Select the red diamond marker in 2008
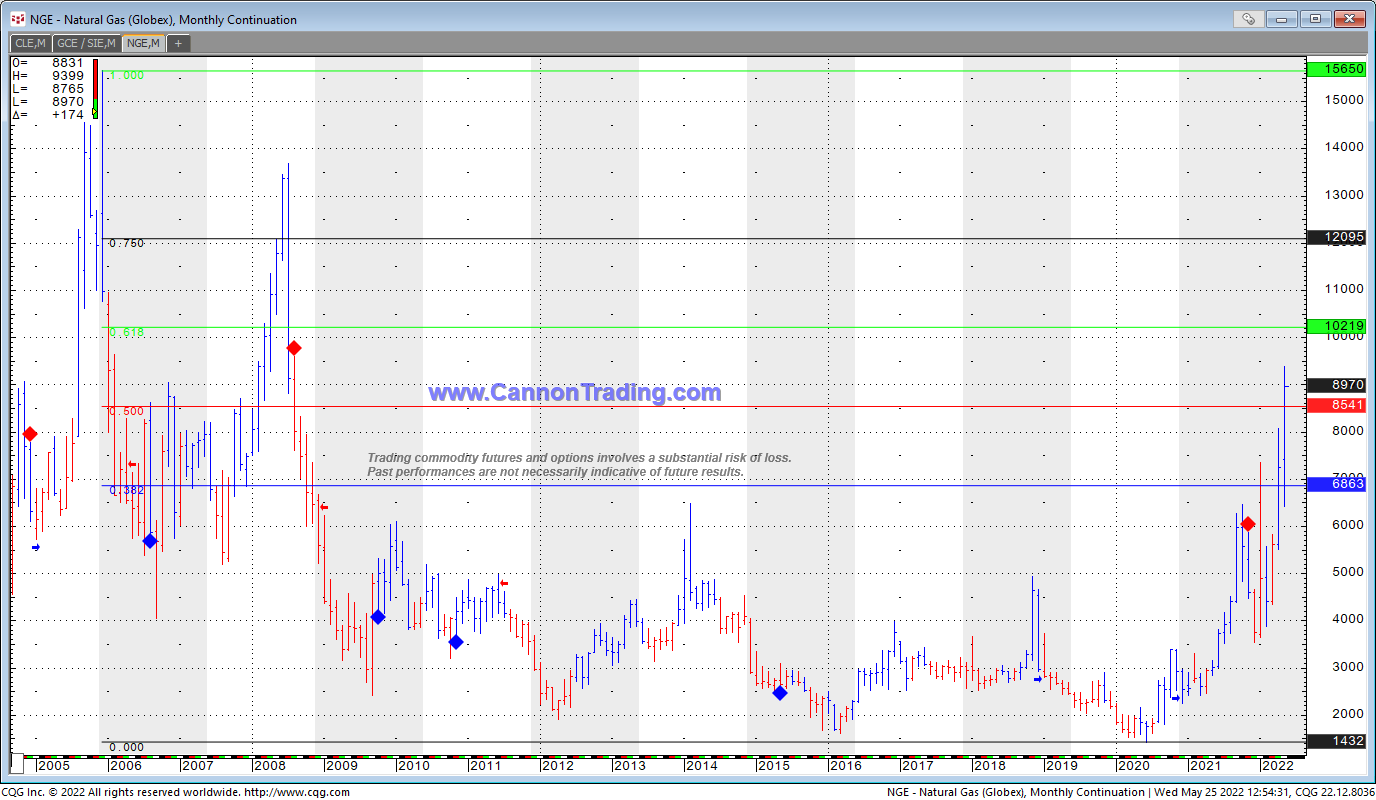The width and height of the screenshot is (1376, 800). (x=294, y=348)
